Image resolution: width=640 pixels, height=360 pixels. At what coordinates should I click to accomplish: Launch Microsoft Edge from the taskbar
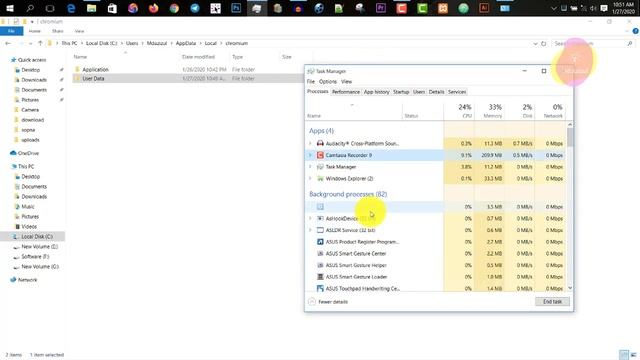[71, 8]
